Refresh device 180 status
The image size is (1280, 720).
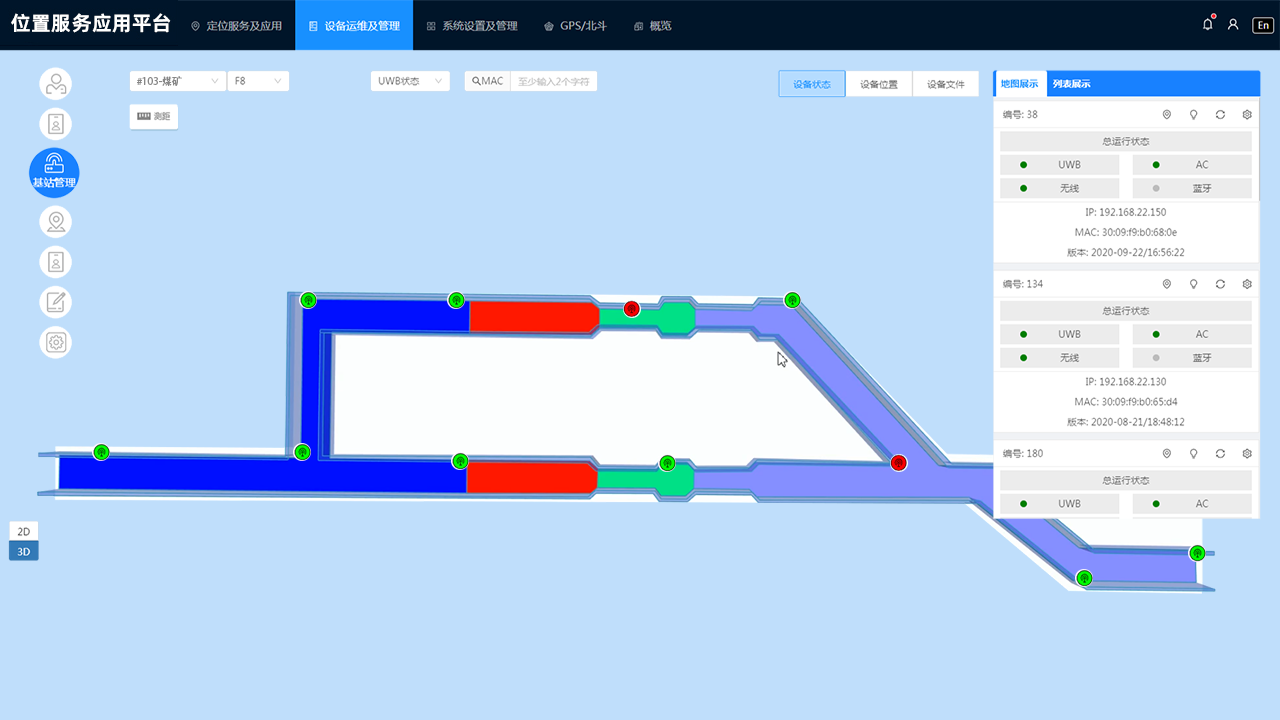coord(1220,453)
